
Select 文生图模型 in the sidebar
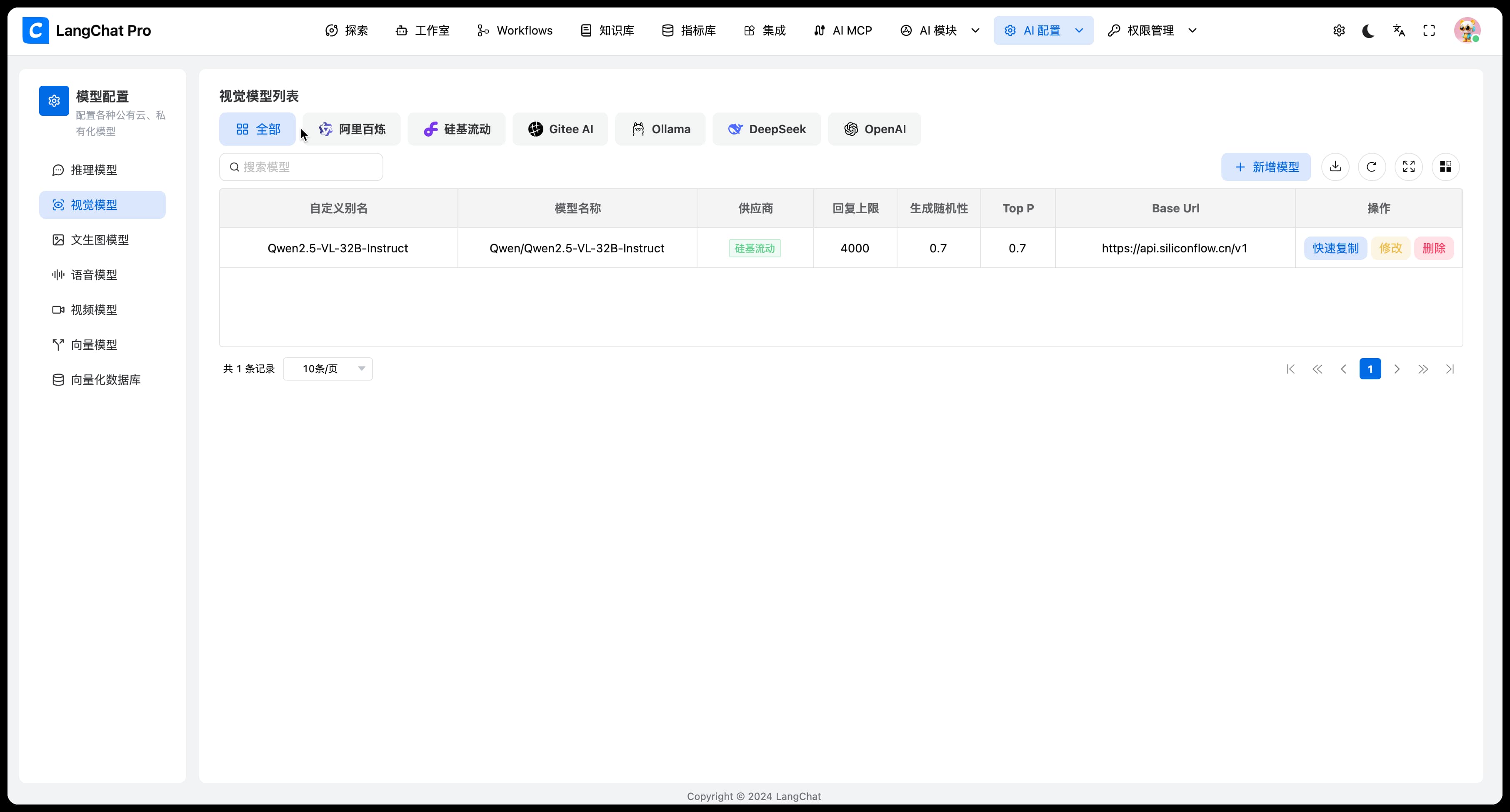[x=102, y=239]
